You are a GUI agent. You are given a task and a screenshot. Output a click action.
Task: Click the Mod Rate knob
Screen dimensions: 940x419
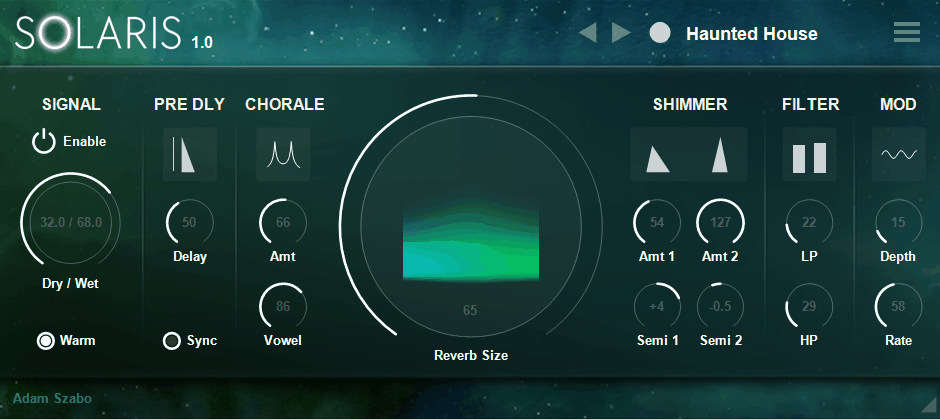click(x=899, y=306)
